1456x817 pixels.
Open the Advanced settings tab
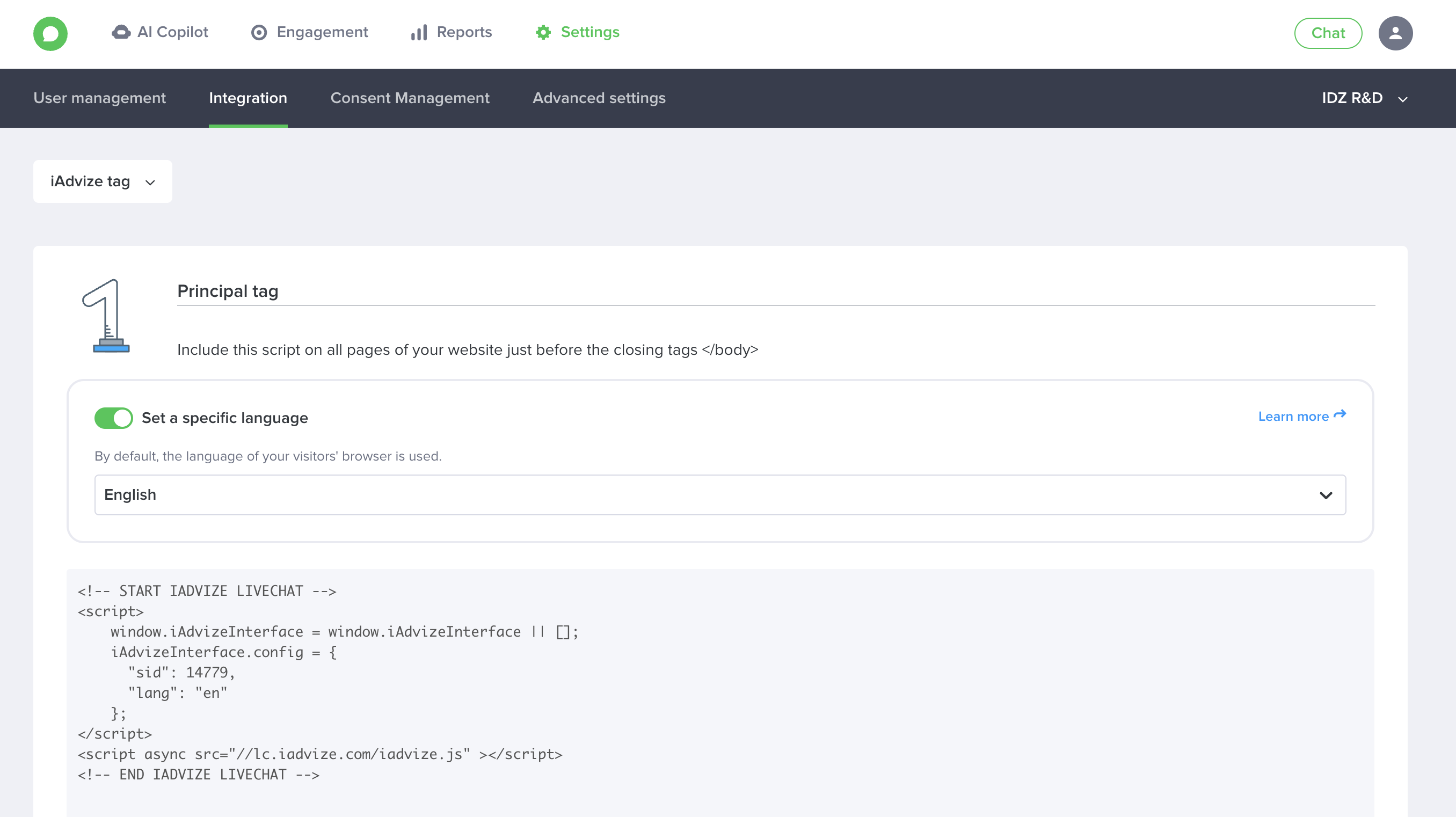(599, 98)
